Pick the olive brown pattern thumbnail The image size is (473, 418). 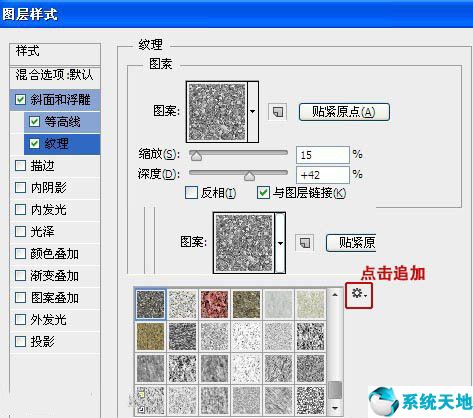pyautogui.click(x=246, y=304)
